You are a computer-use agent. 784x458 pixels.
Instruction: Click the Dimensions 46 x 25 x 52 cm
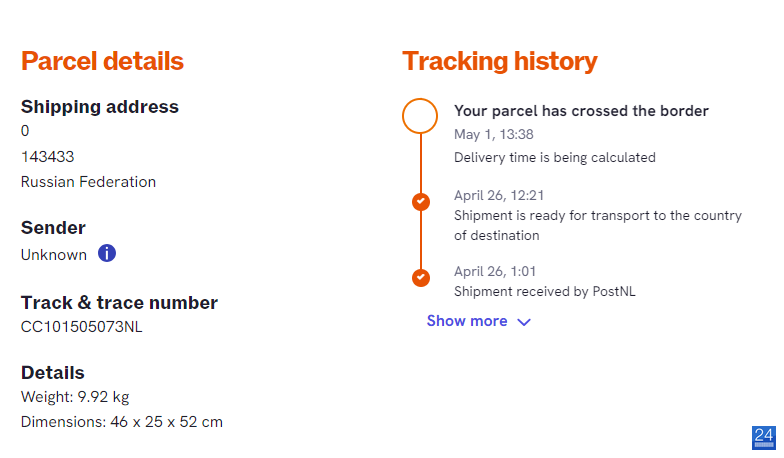coord(122,422)
